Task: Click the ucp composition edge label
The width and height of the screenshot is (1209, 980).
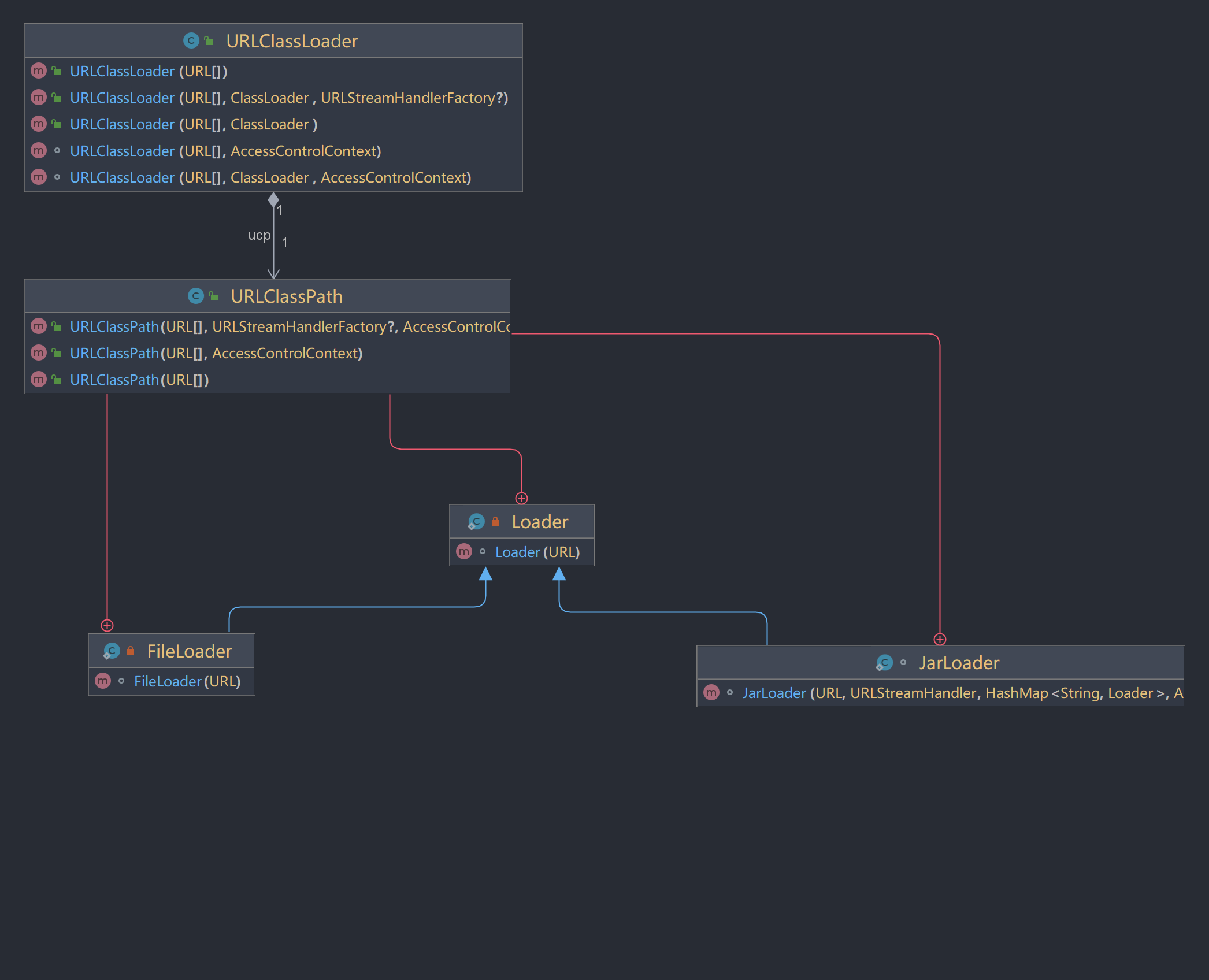Action: tap(259, 235)
